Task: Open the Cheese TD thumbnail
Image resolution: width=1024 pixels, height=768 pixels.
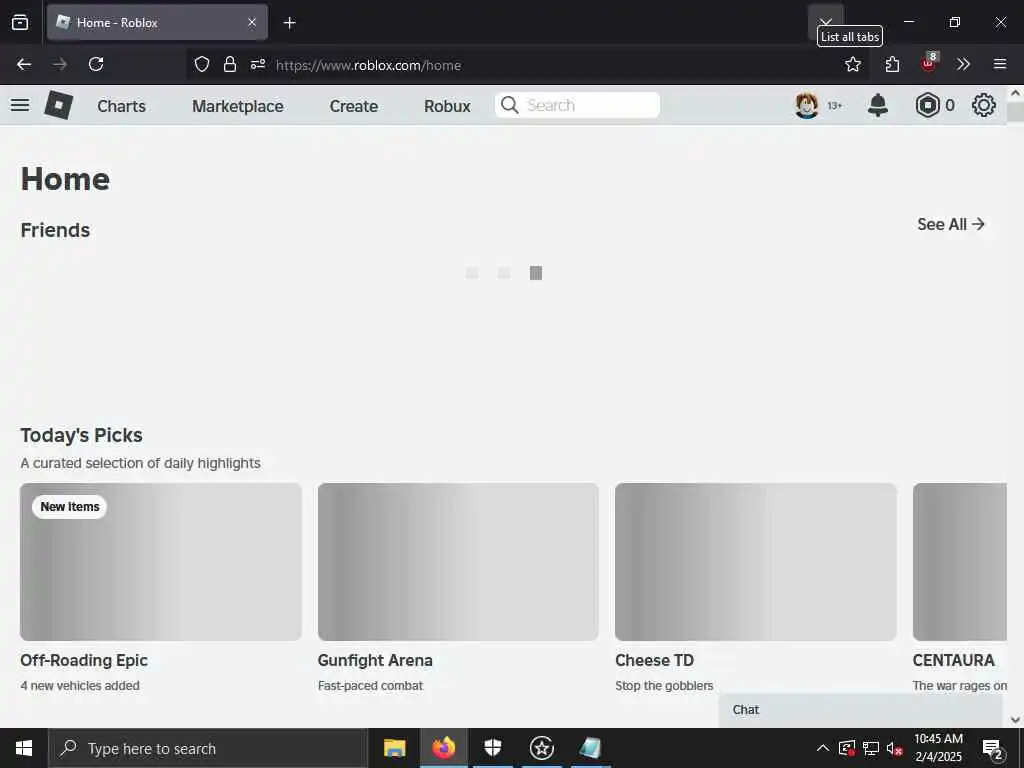Action: (756, 562)
